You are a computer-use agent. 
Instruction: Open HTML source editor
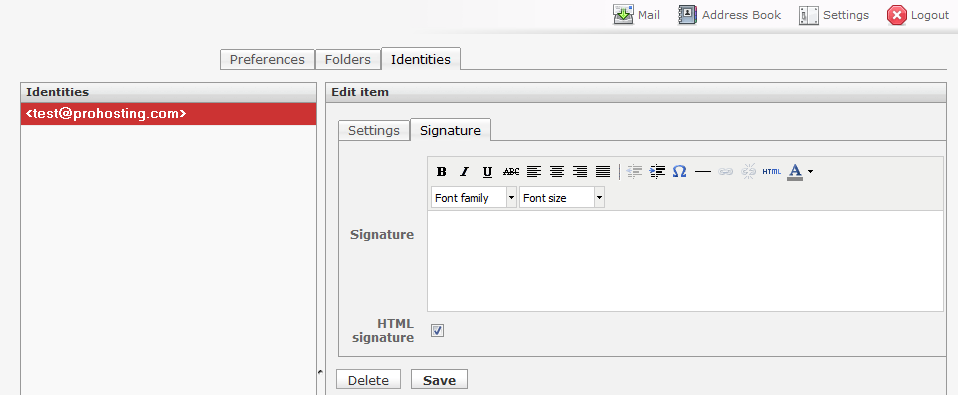pos(772,172)
